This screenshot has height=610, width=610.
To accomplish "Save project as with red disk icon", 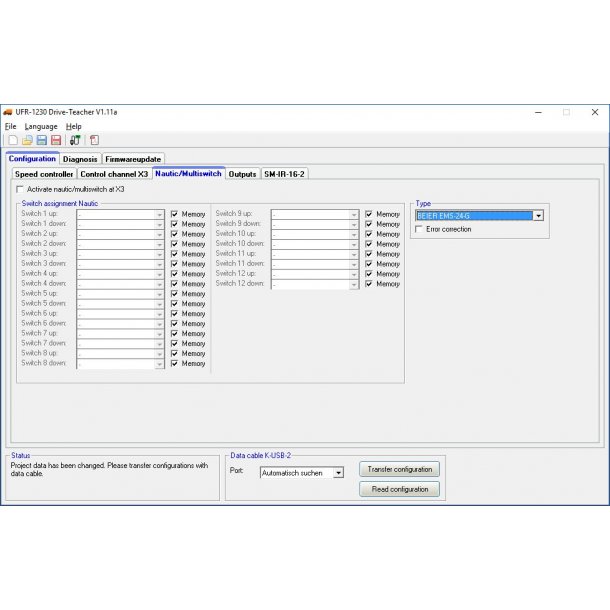I will point(56,140).
